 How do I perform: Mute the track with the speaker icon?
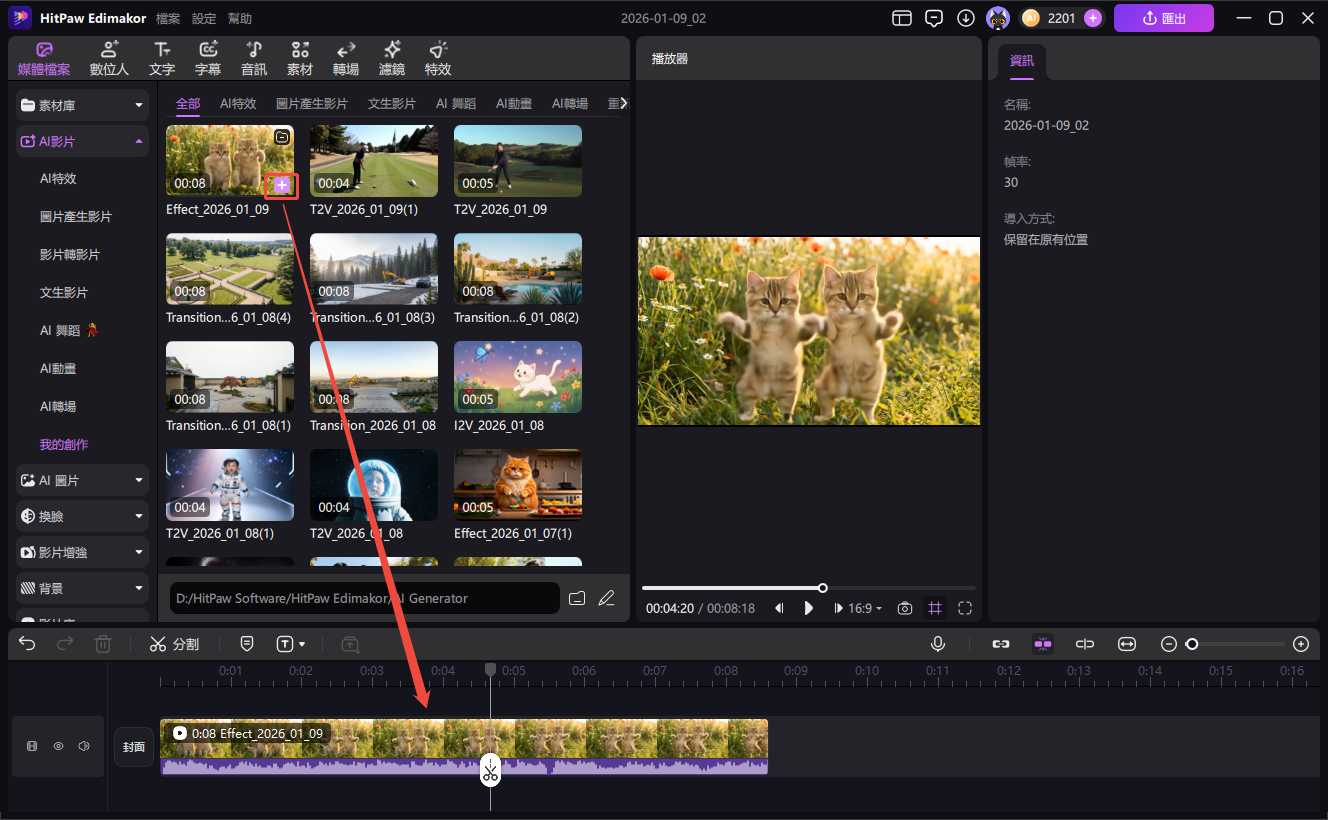click(84, 746)
